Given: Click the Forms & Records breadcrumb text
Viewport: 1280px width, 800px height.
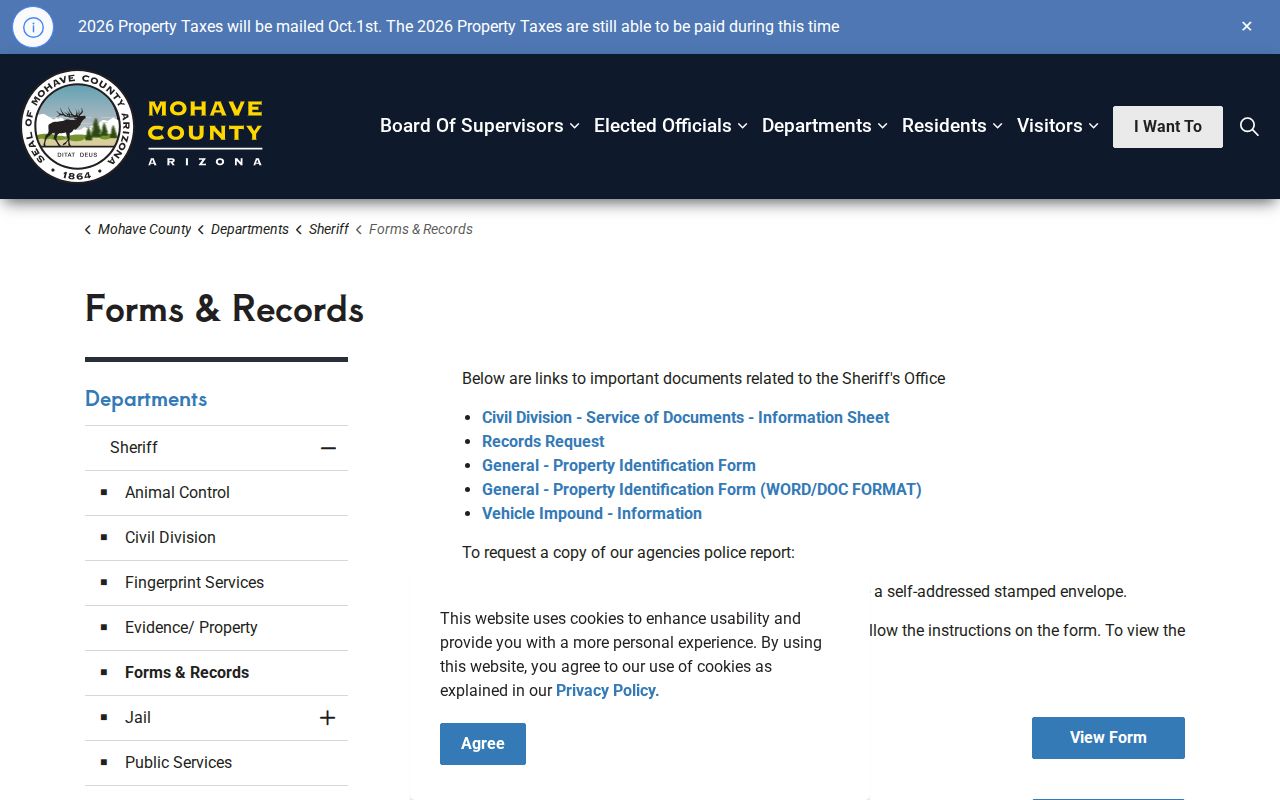Looking at the screenshot, I should point(421,229).
